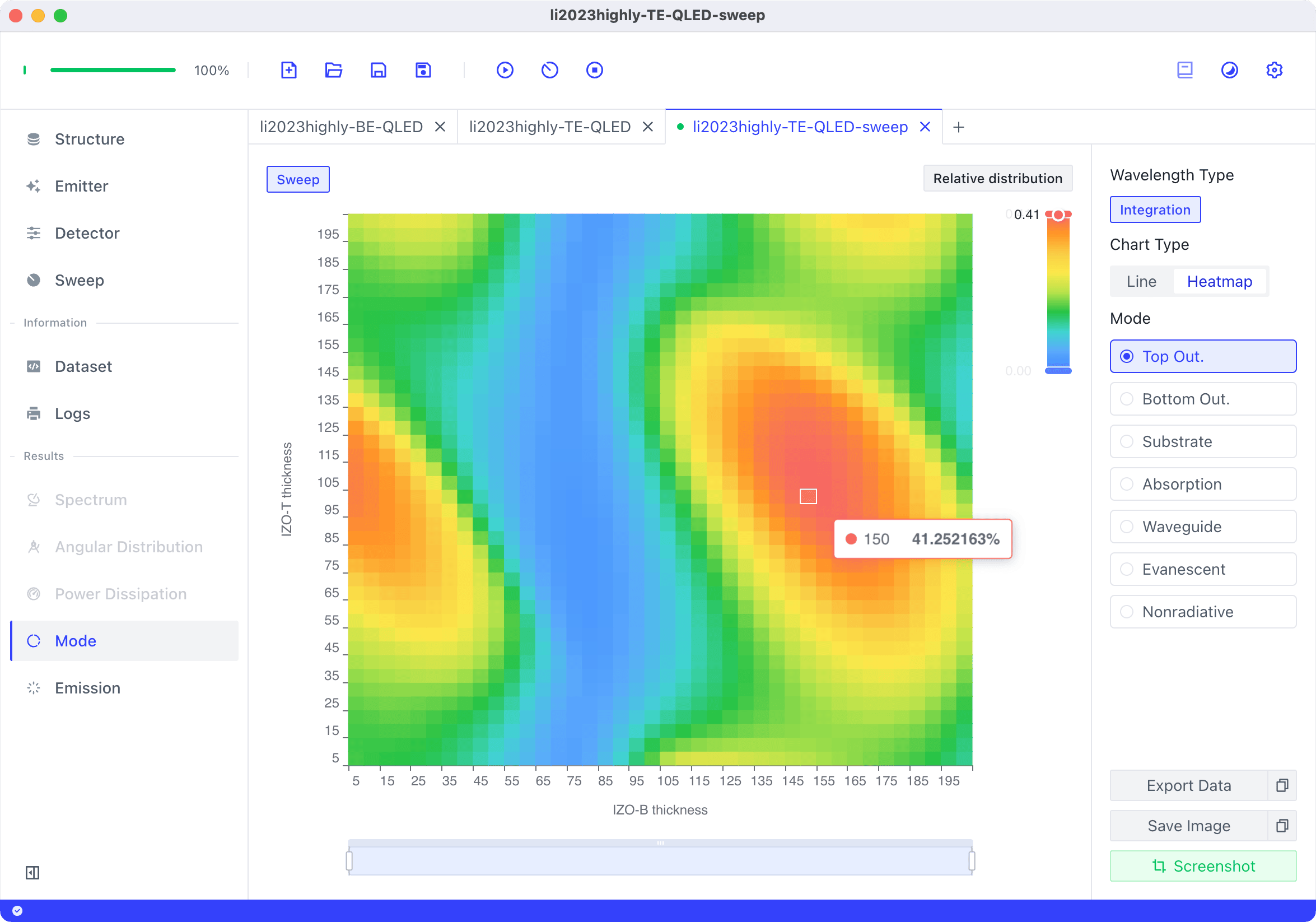
Task: Copy exported data to clipboard
Action: (1282, 785)
